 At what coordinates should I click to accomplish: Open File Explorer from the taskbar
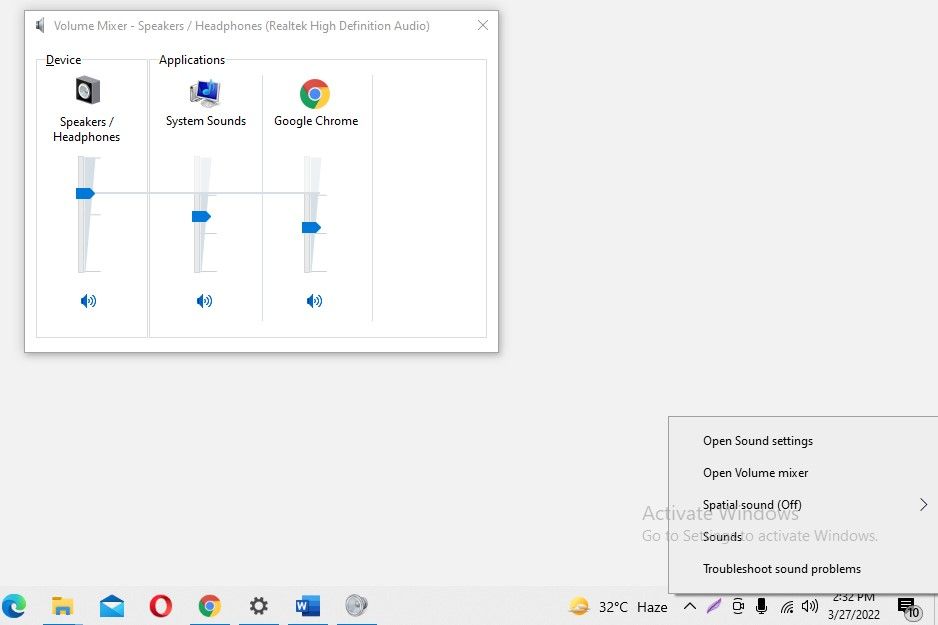pos(62,606)
